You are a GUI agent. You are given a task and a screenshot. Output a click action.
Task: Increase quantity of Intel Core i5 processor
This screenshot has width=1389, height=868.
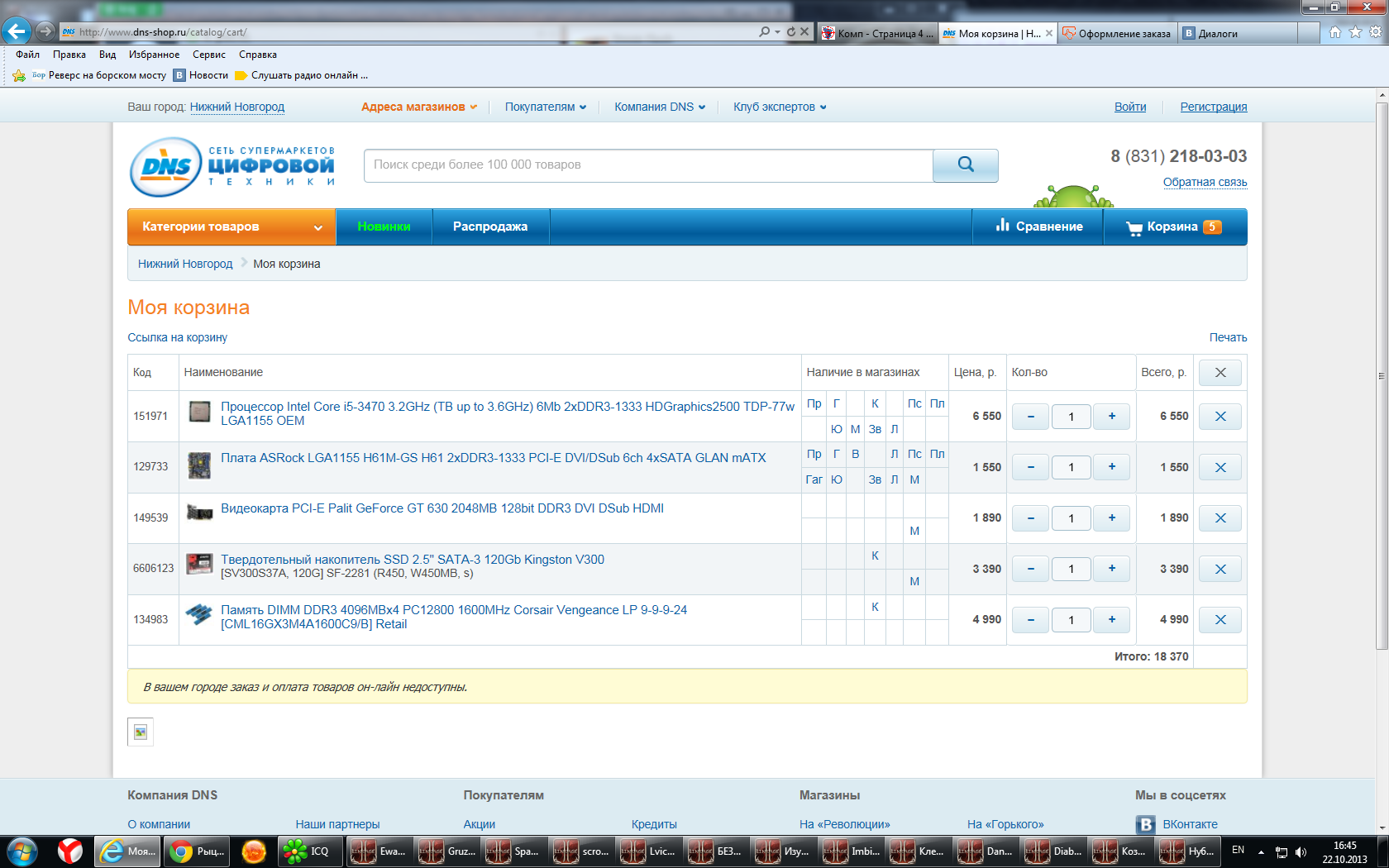(x=1112, y=417)
